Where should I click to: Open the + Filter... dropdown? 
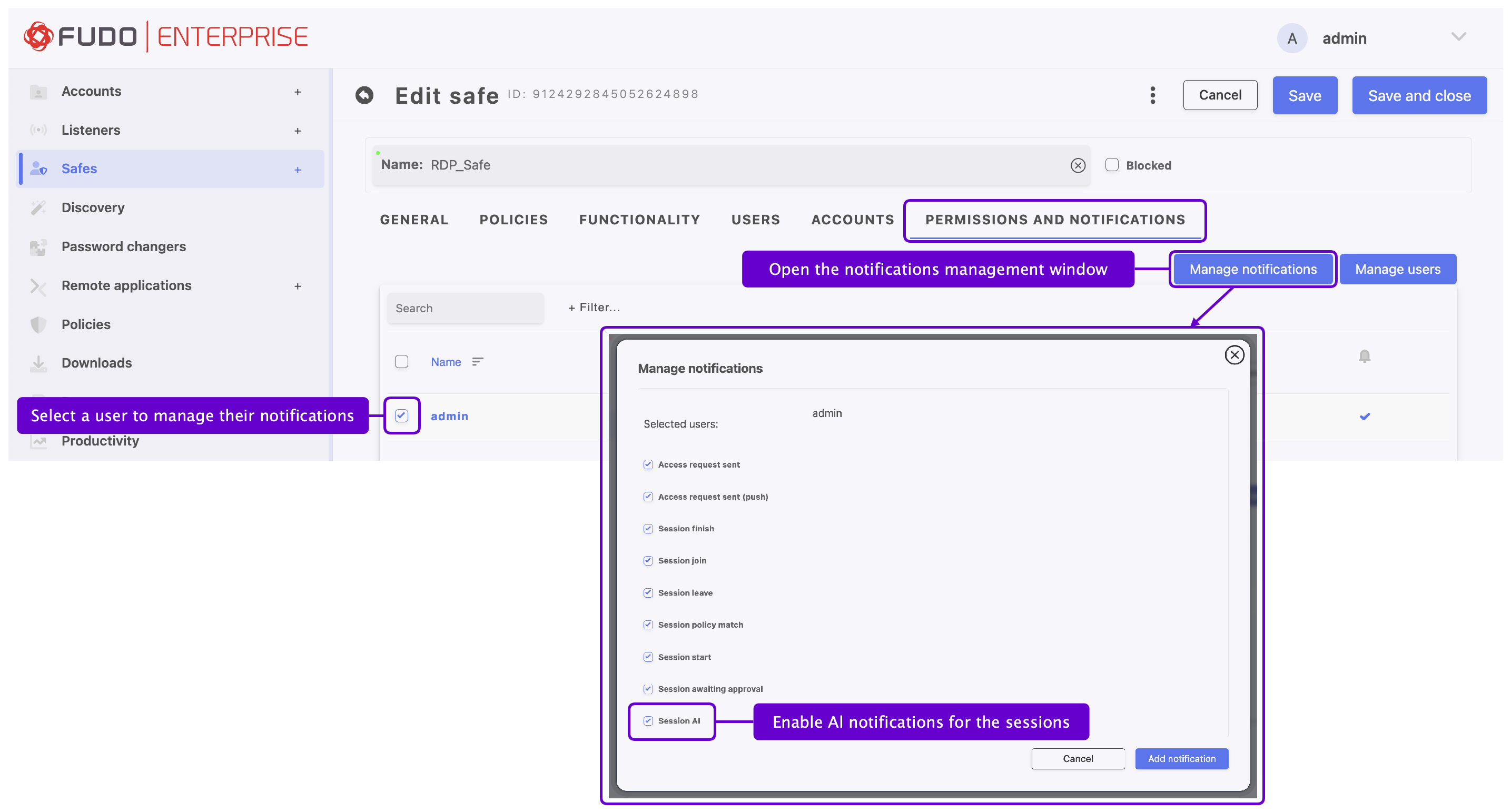(x=594, y=307)
